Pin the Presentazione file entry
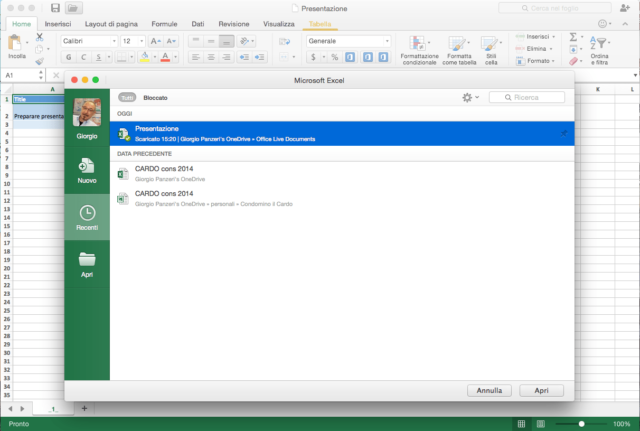Viewport: 640px width, 431px height. [564, 133]
